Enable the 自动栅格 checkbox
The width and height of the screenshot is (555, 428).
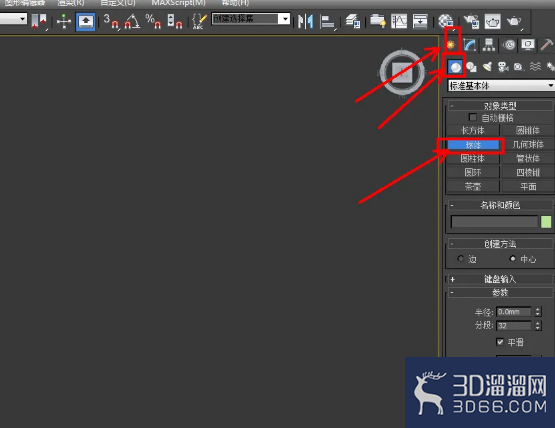(473, 117)
